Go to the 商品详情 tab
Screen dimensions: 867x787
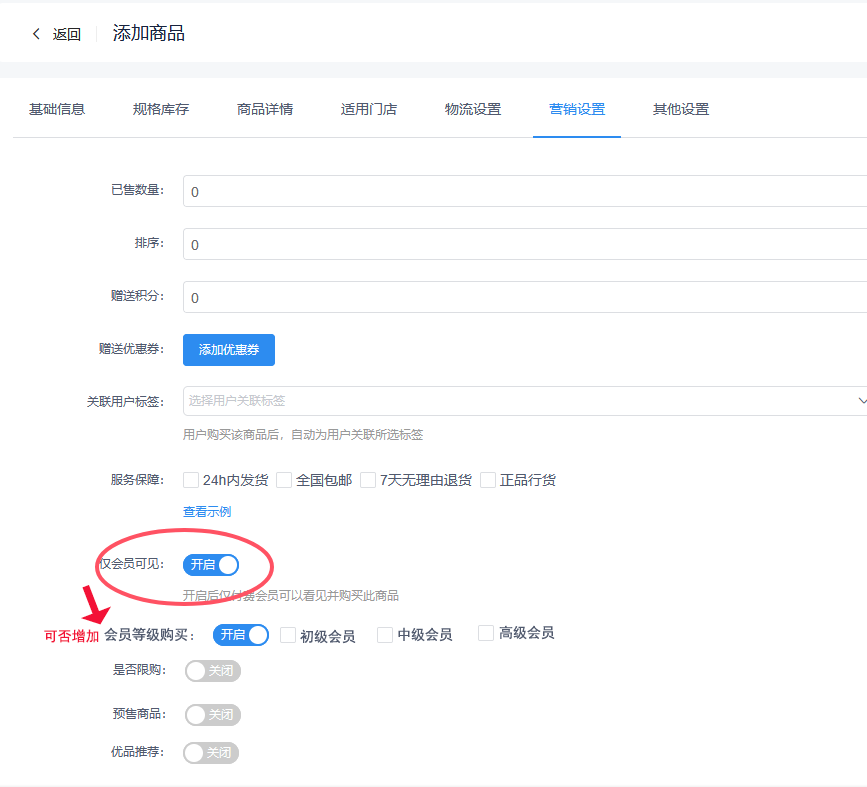point(265,109)
